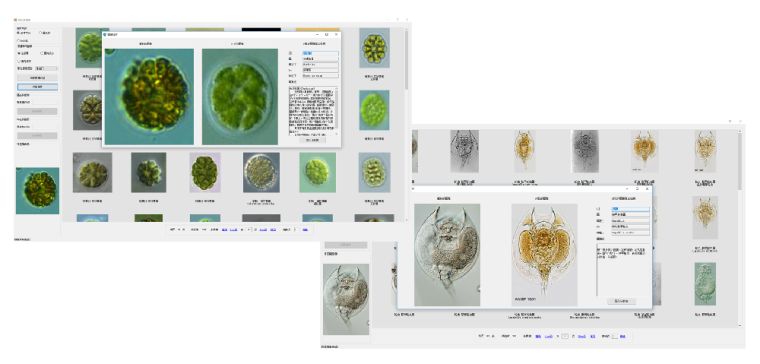This screenshot has height=364, width=760.
Task: Select the dark green algae thumbnail on lavender background
Action: [205, 173]
